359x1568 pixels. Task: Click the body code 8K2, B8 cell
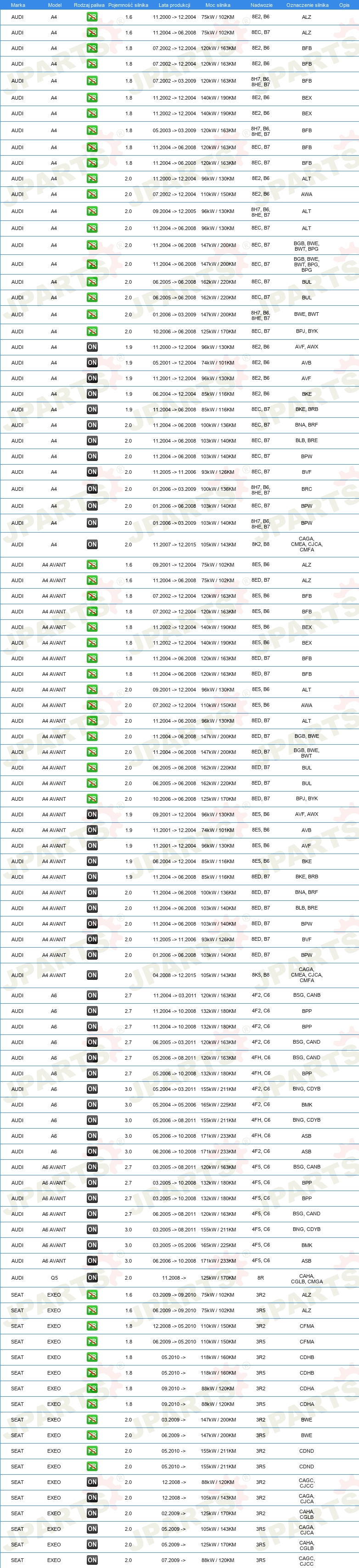(x=260, y=544)
